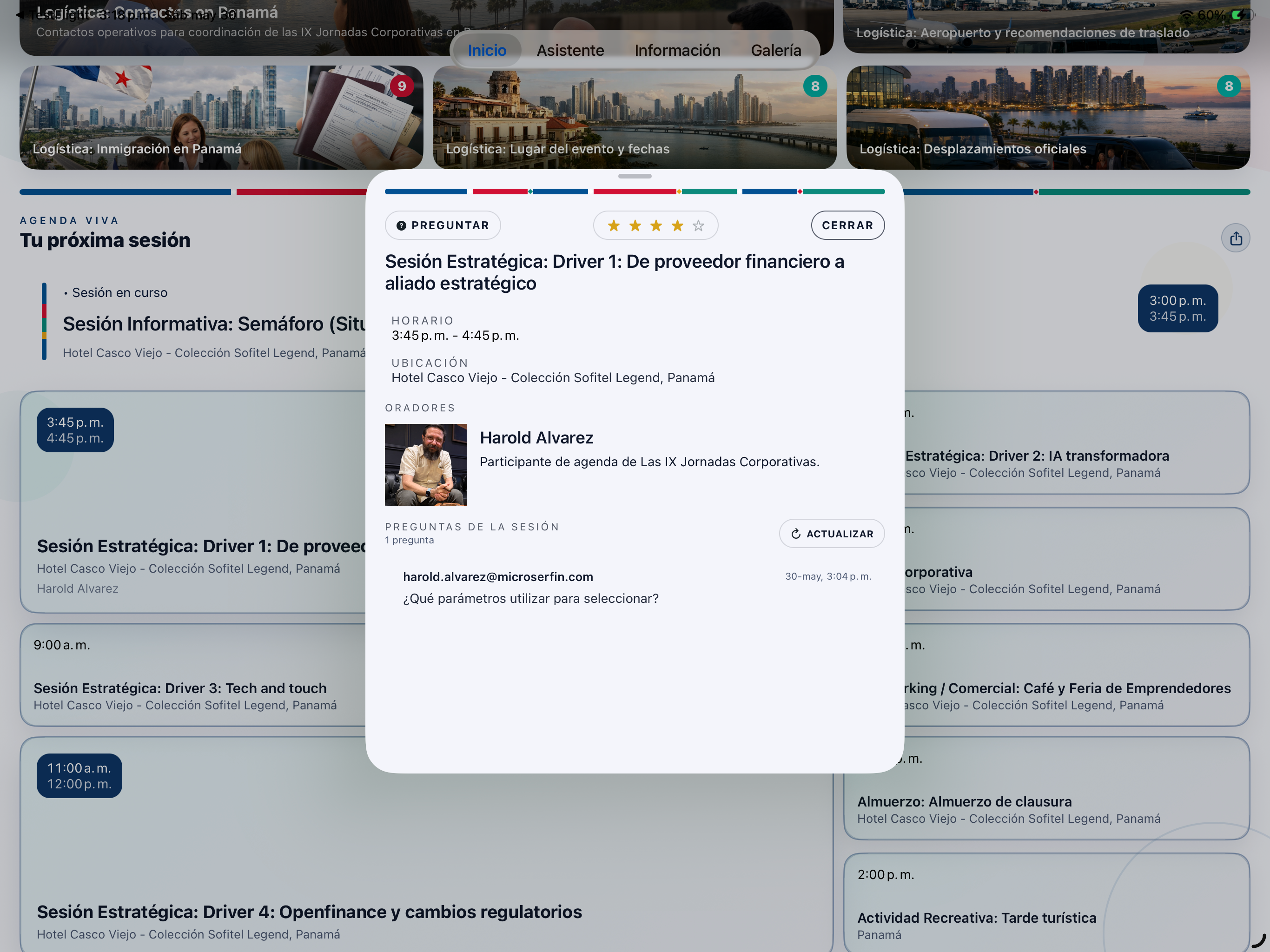Tap the 3:45 p.m. – 4:45 p.m. time badge

click(x=75, y=430)
